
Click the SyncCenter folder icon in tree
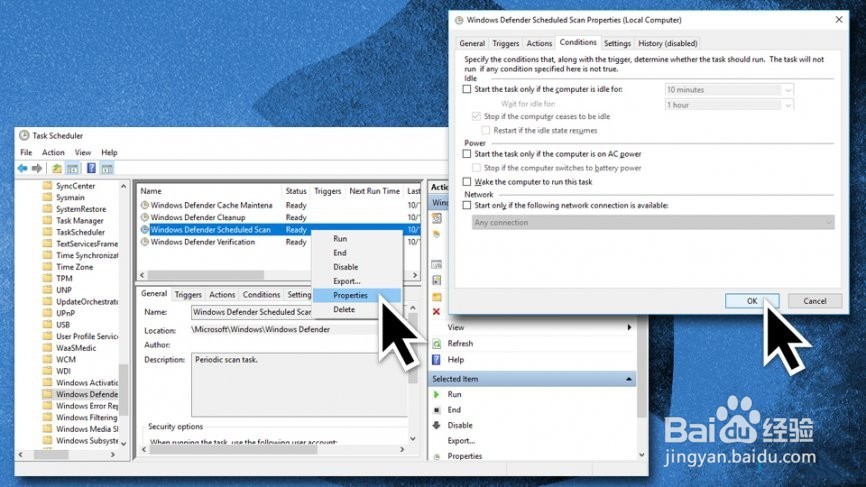(47, 186)
